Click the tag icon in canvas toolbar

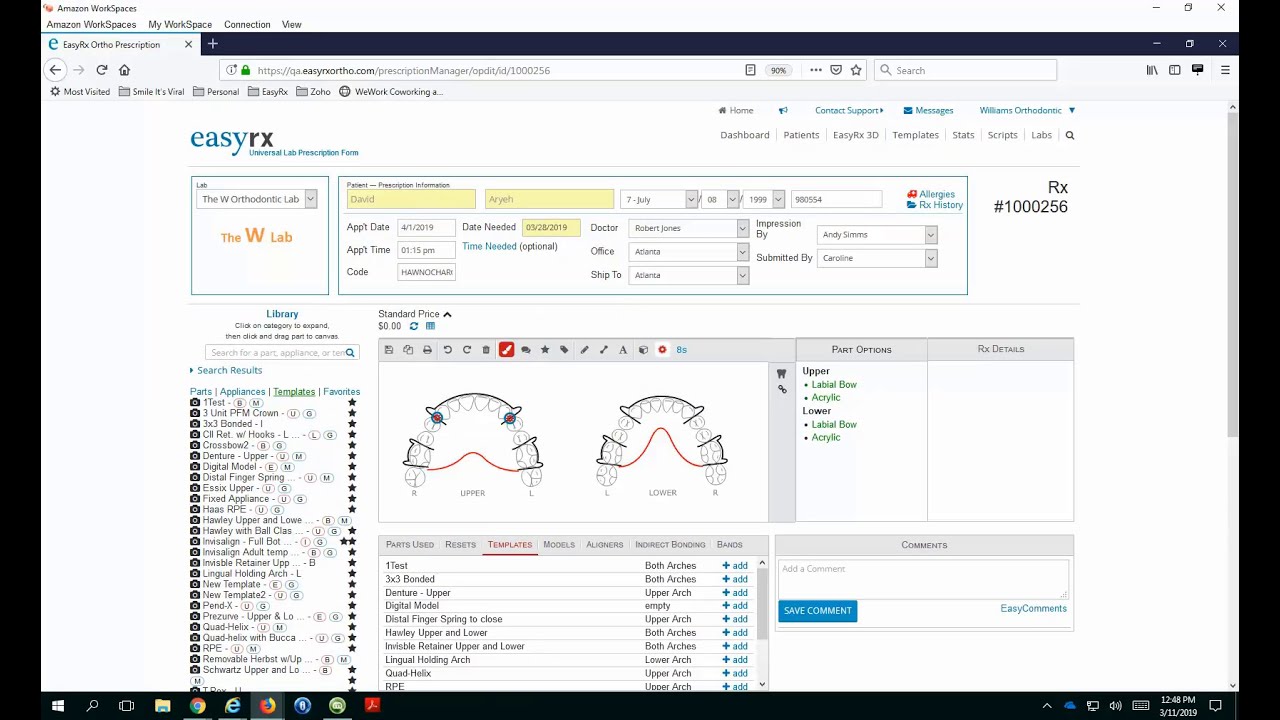(x=564, y=350)
